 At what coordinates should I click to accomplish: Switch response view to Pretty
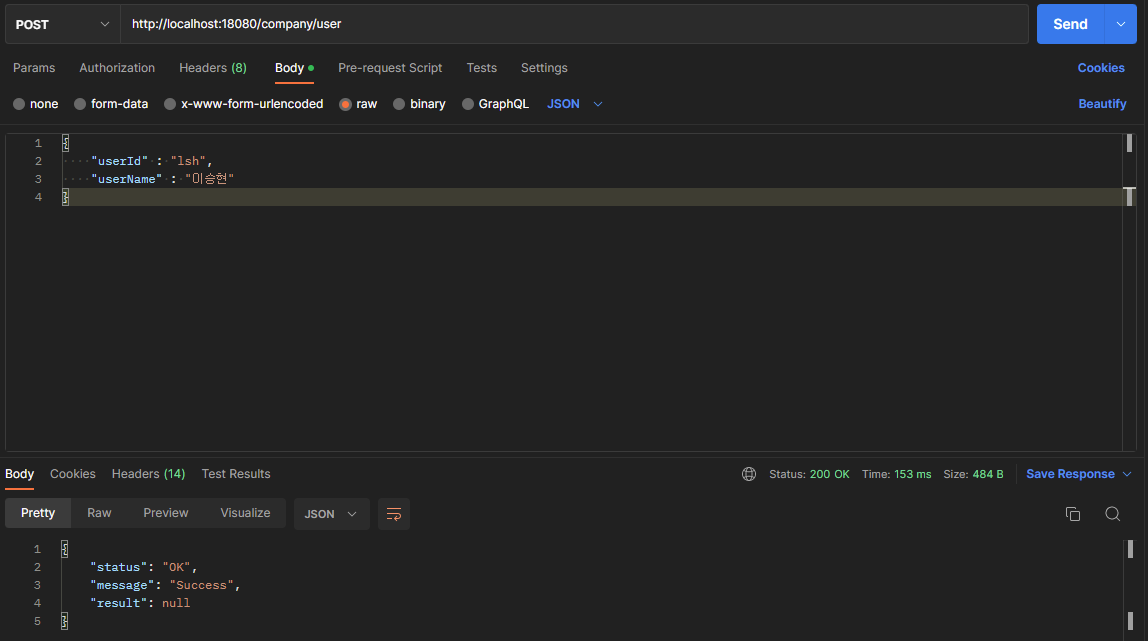tap(38, 513)
